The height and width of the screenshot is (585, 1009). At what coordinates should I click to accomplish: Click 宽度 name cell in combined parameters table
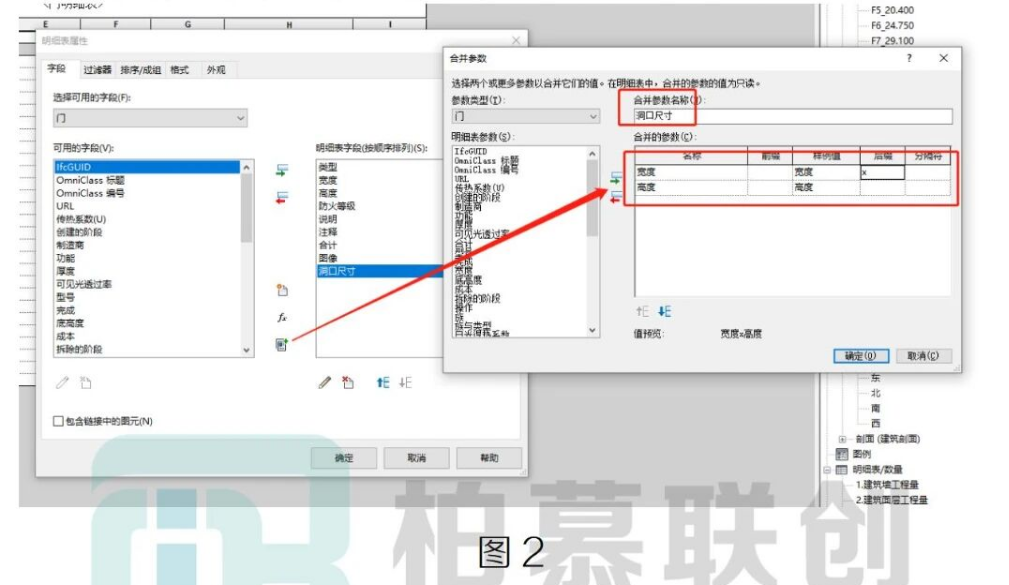point(691,172)
